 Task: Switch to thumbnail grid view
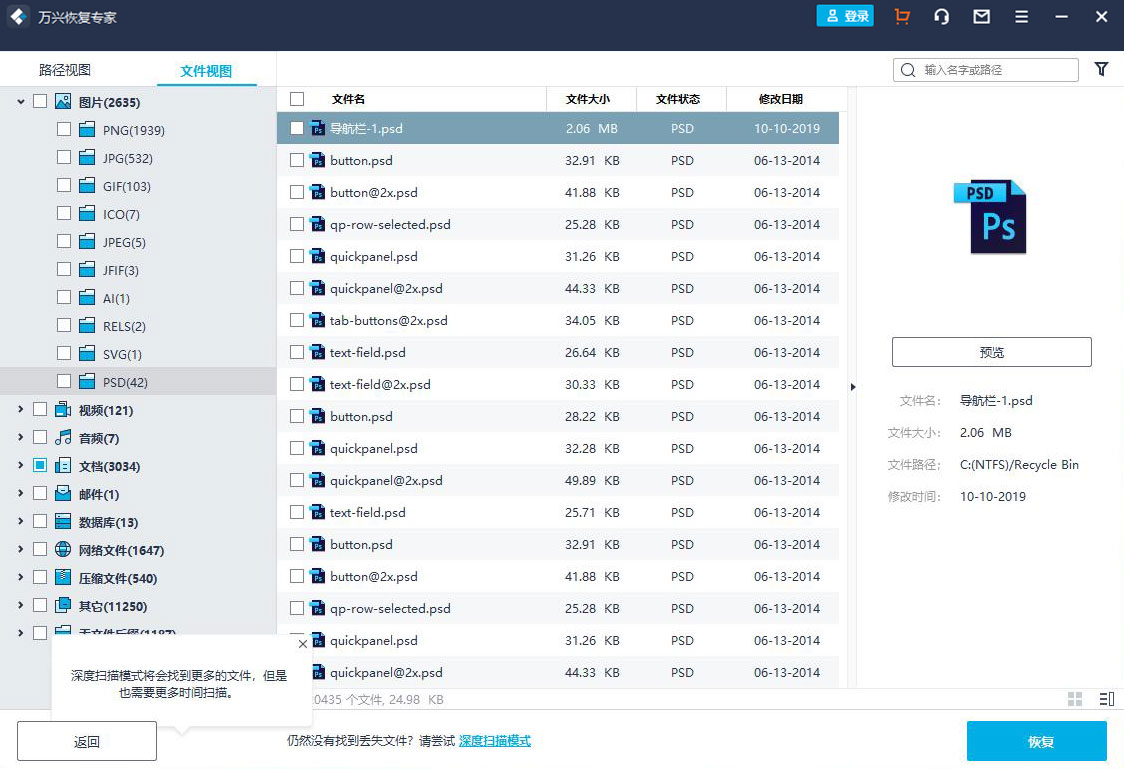click(1075, 699)
